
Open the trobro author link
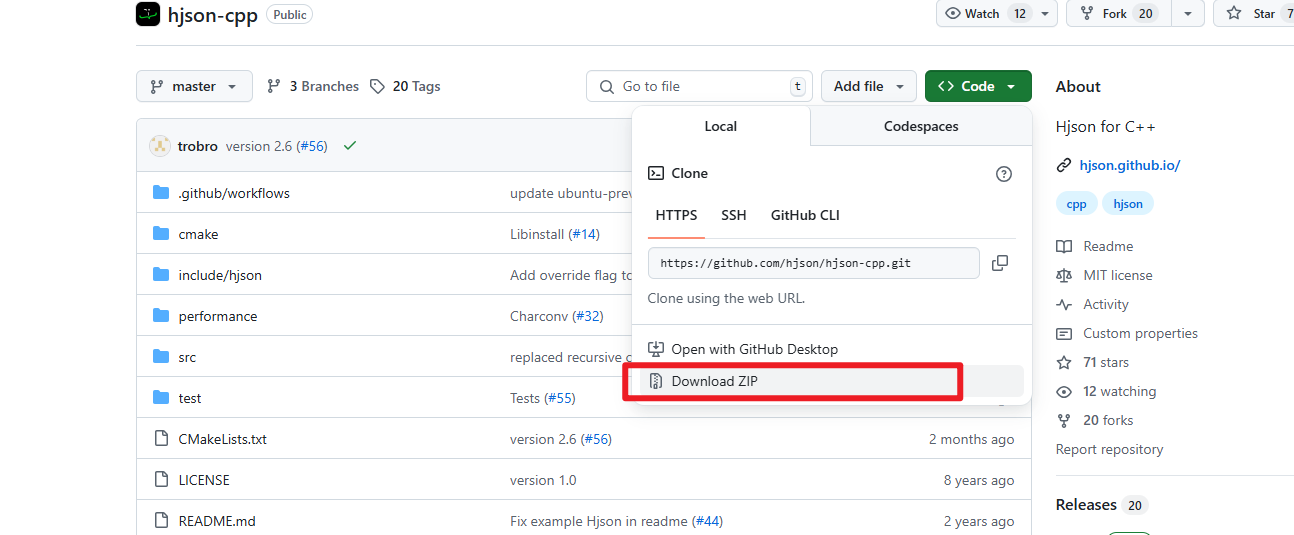pos(198,146)
